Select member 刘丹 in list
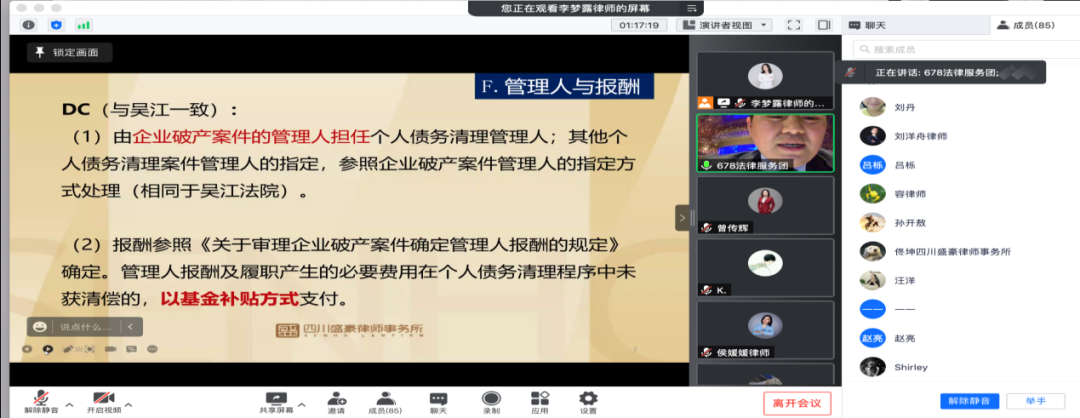1080x418 pixels. tap(961, 107)
